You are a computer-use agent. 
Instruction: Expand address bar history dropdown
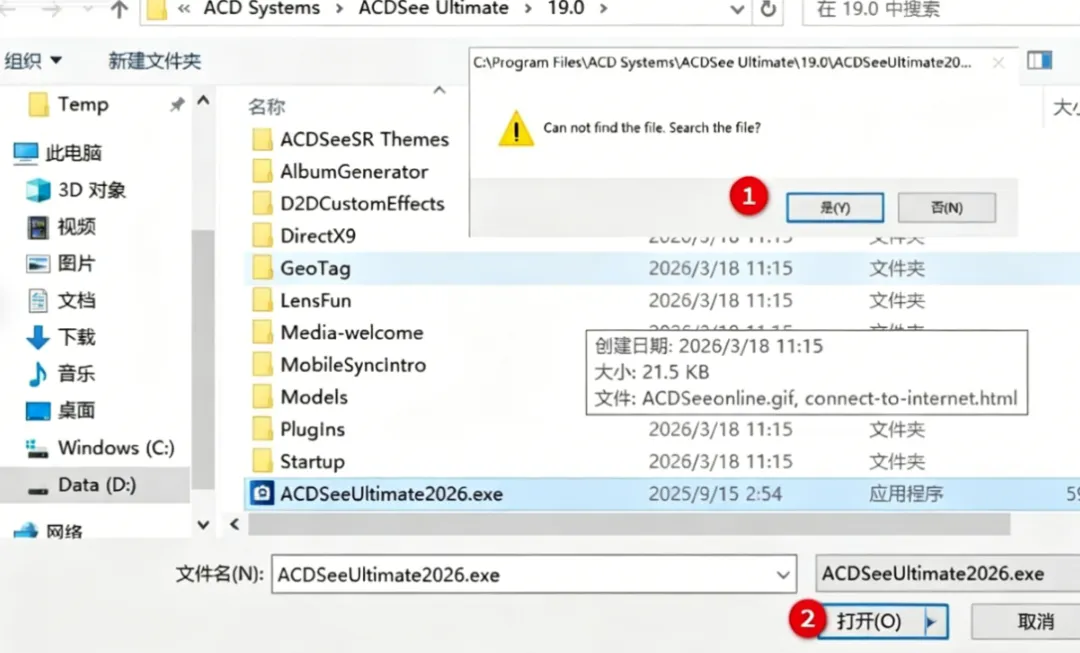point(736,10)
